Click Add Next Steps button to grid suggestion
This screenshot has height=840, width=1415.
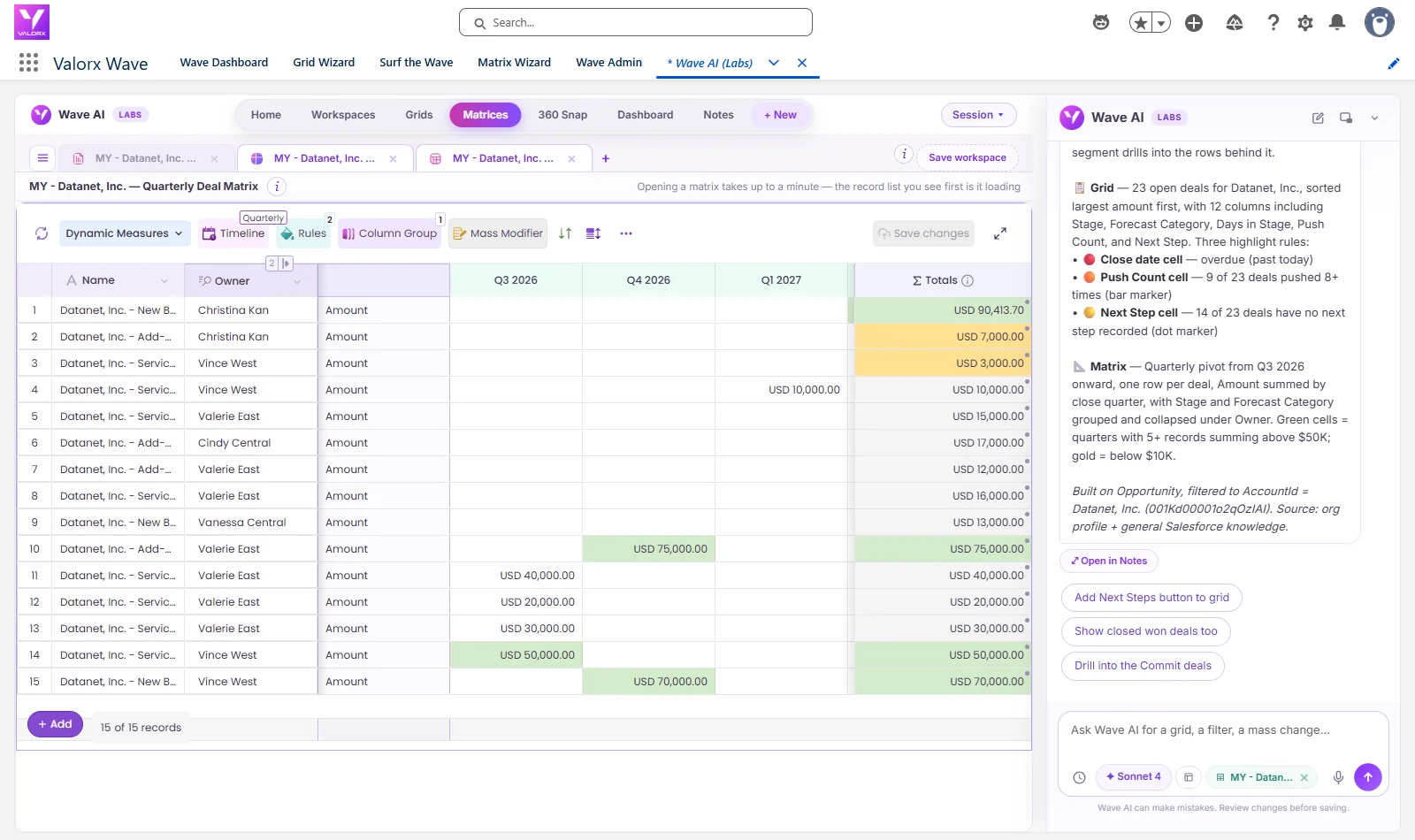click(x=1151, y=598)
